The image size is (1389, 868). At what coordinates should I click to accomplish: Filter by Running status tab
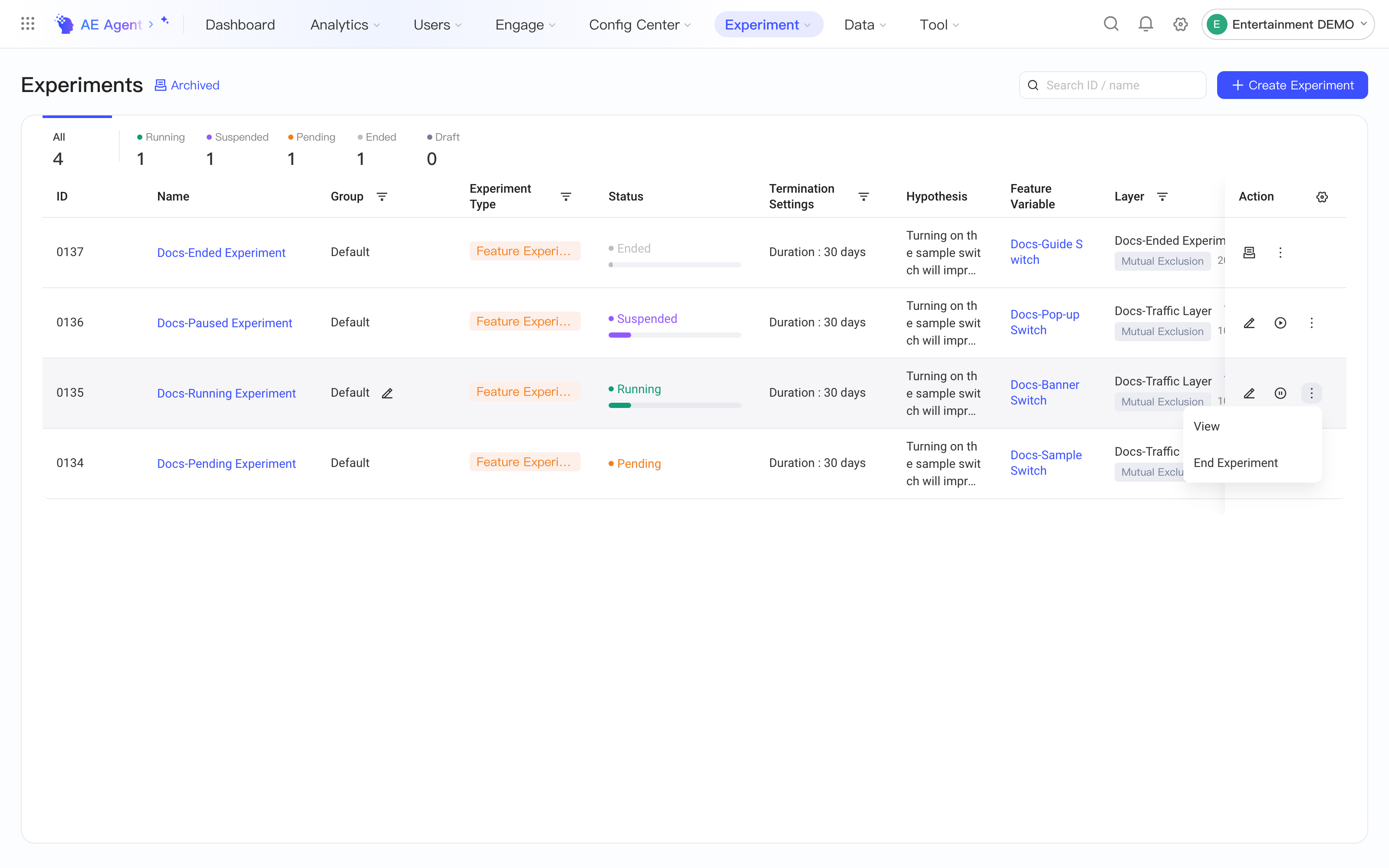(x=161, y=149)
